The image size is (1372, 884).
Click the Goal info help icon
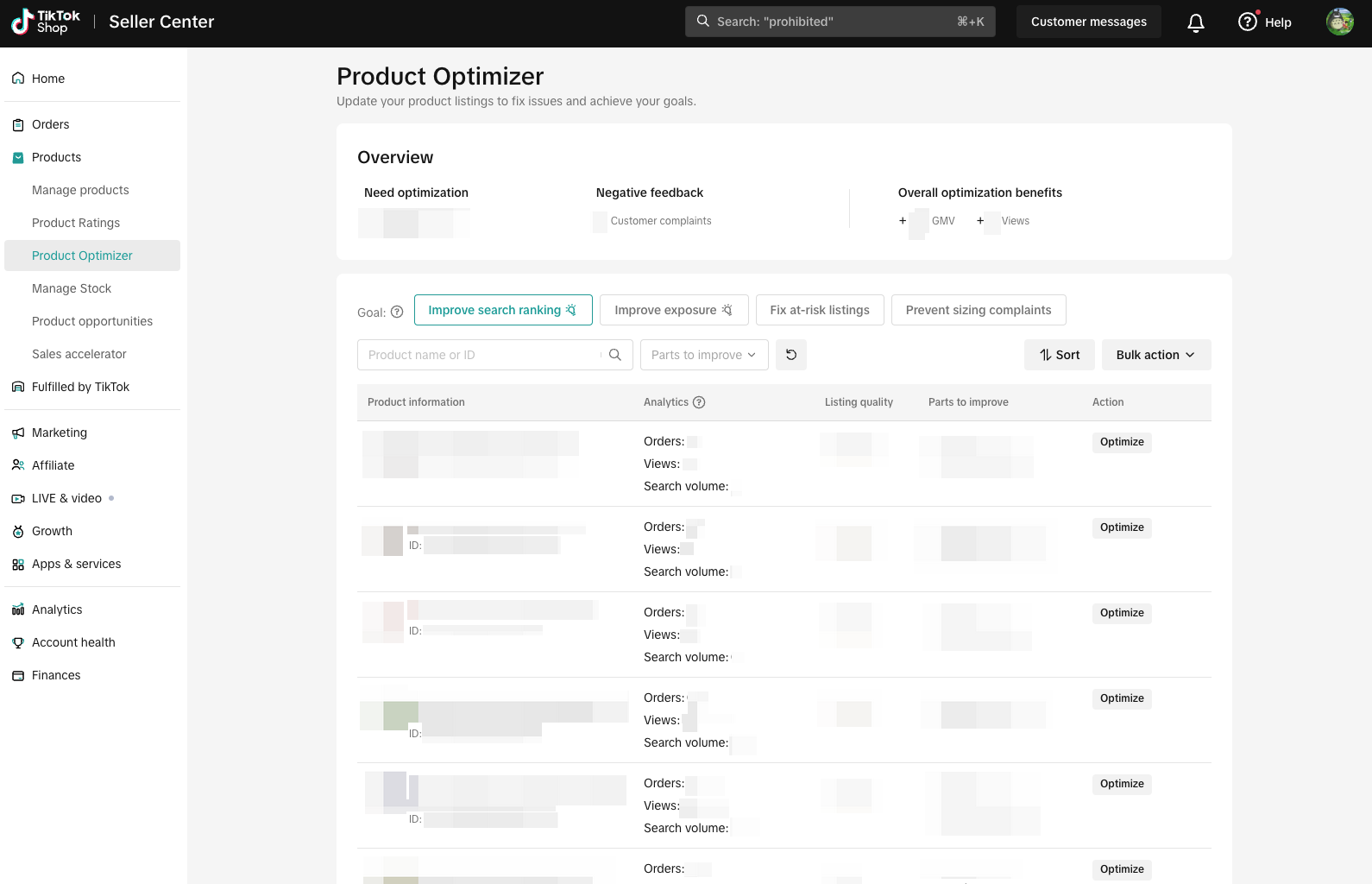pos(397,313)
